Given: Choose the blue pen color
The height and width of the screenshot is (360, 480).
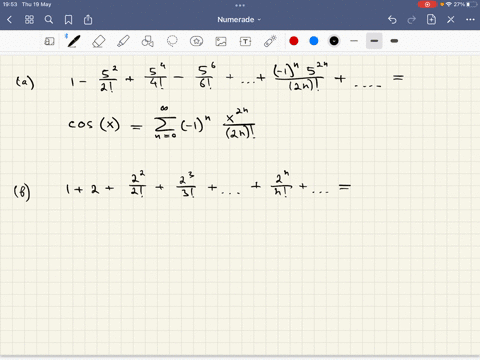Looking at the screenshot, I should (x=314, y=41).
